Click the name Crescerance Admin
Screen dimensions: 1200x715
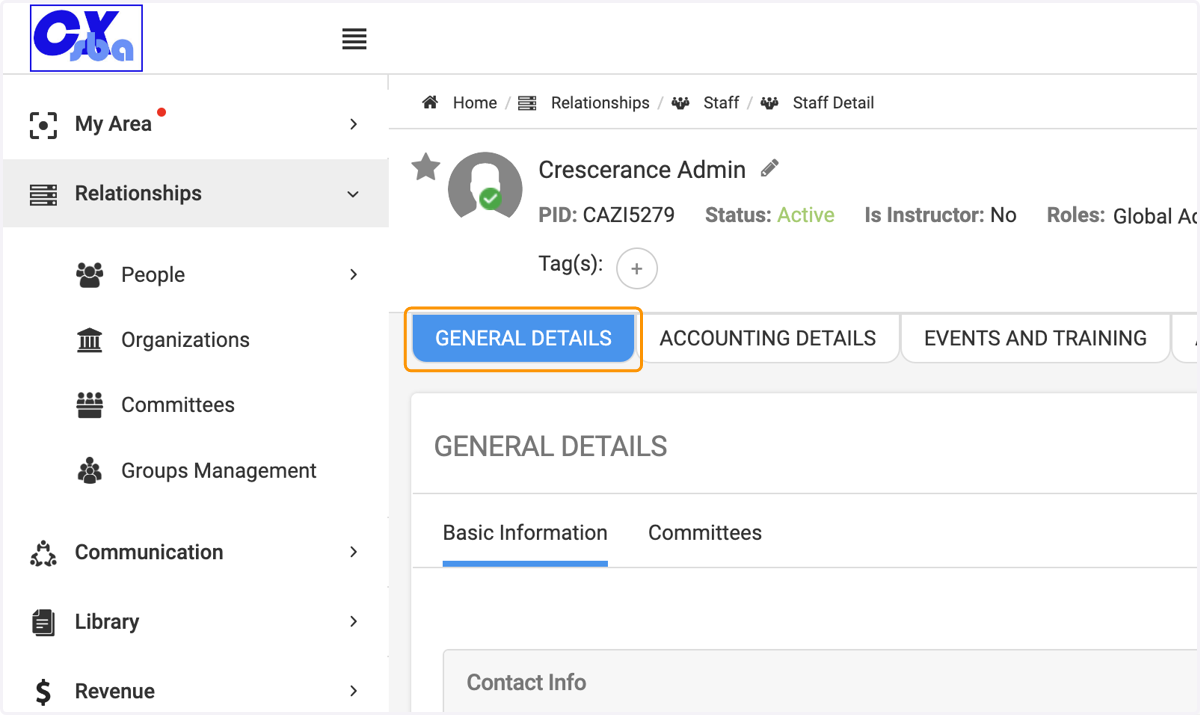(642, 170)
